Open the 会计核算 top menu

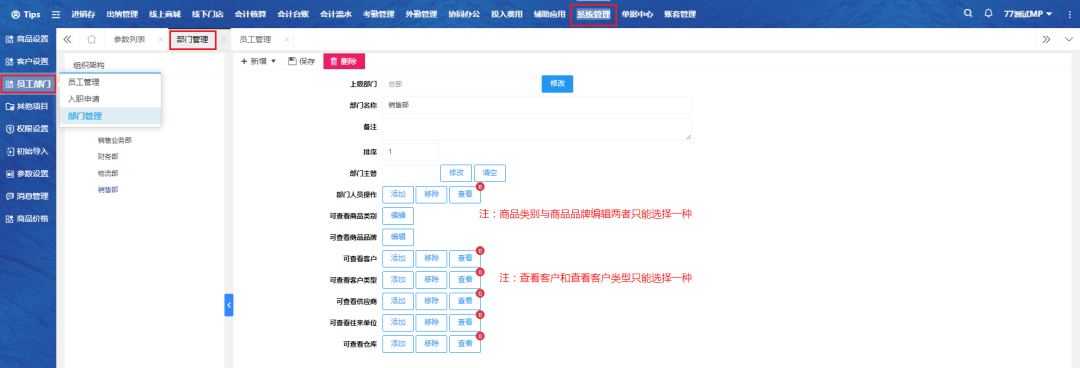pos(251,14)
